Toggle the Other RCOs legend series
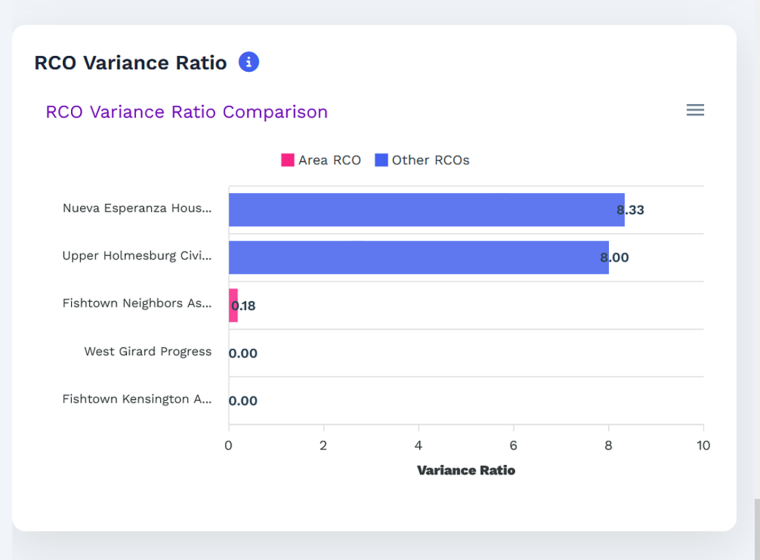760x560 pixels. pyautogui.click(x=422, y=160)
